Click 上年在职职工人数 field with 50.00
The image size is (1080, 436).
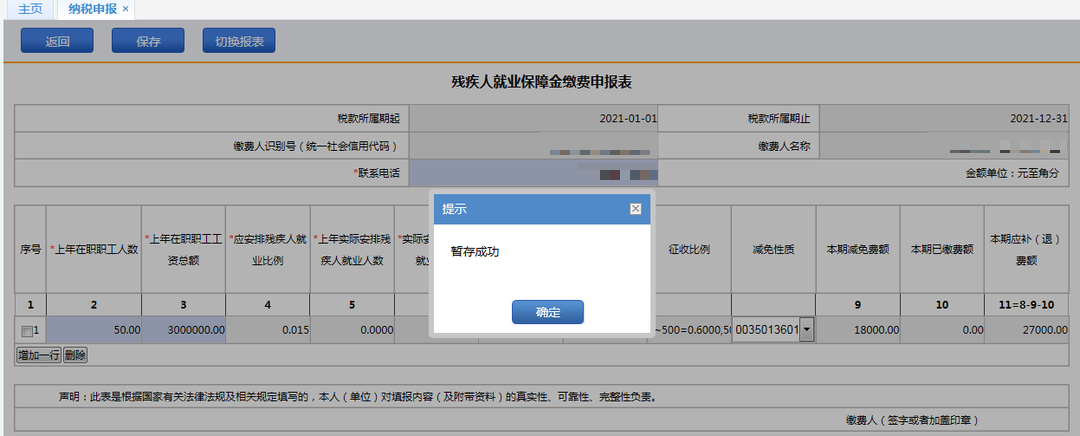(x=94, y=331)
